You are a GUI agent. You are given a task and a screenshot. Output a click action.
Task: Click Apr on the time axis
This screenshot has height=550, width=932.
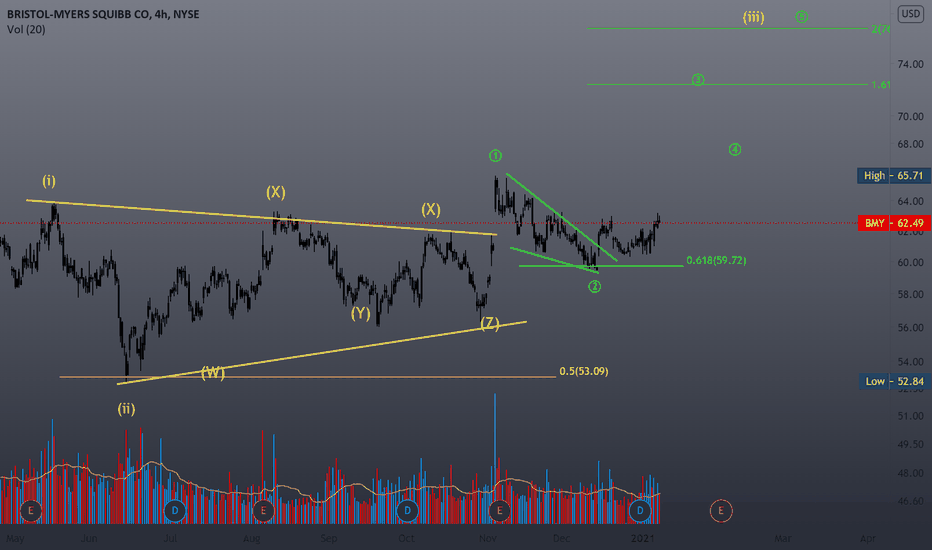click(868, 538)
